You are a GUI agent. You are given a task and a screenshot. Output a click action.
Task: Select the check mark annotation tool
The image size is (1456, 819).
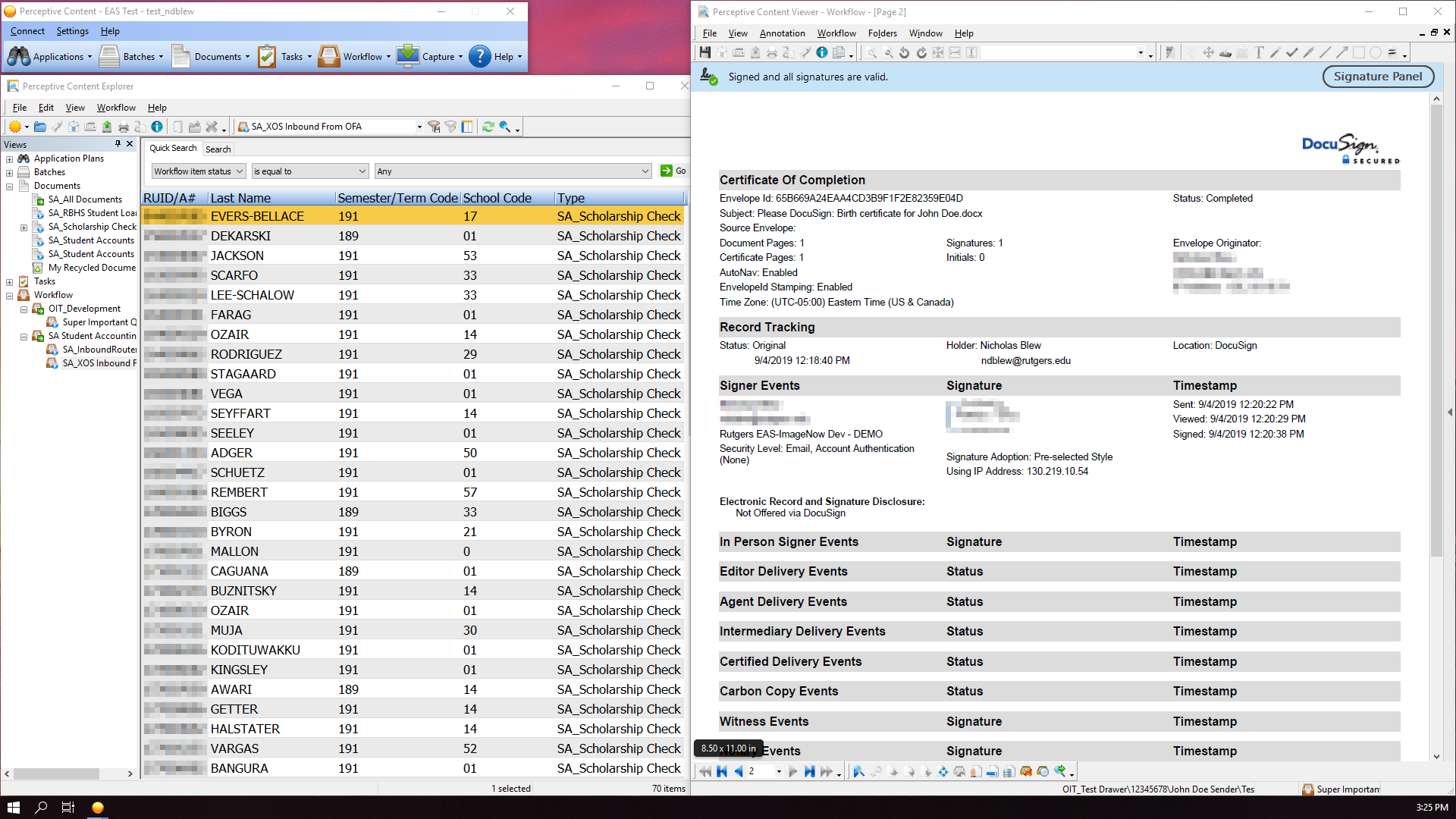[x=1291, y=52]
